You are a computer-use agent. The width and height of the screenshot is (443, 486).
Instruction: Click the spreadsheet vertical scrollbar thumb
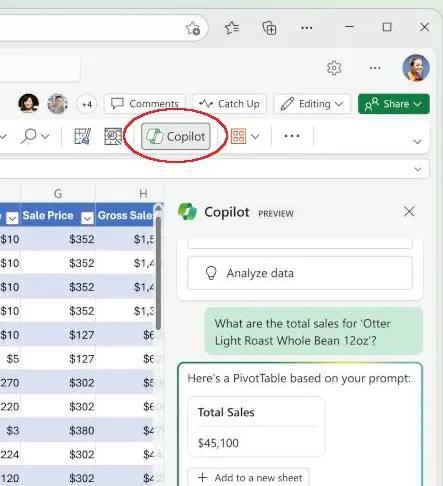pyautogui.click(x=158, y=273)
